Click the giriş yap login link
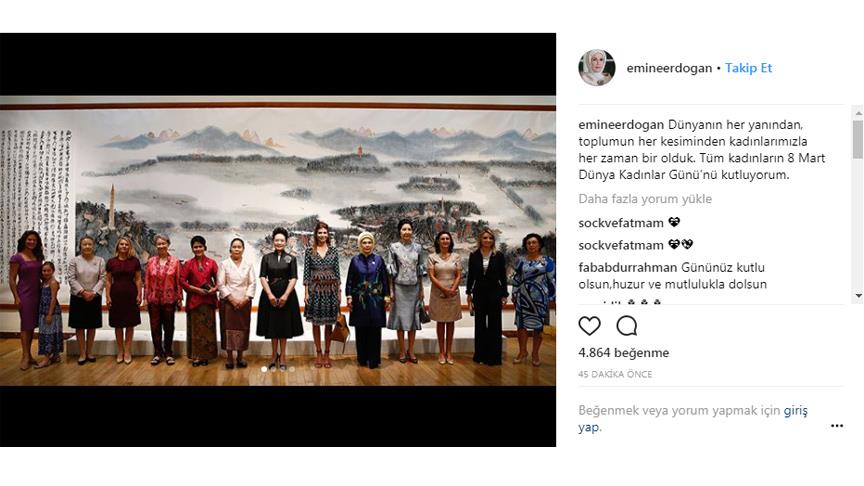 tap(693, 419)
